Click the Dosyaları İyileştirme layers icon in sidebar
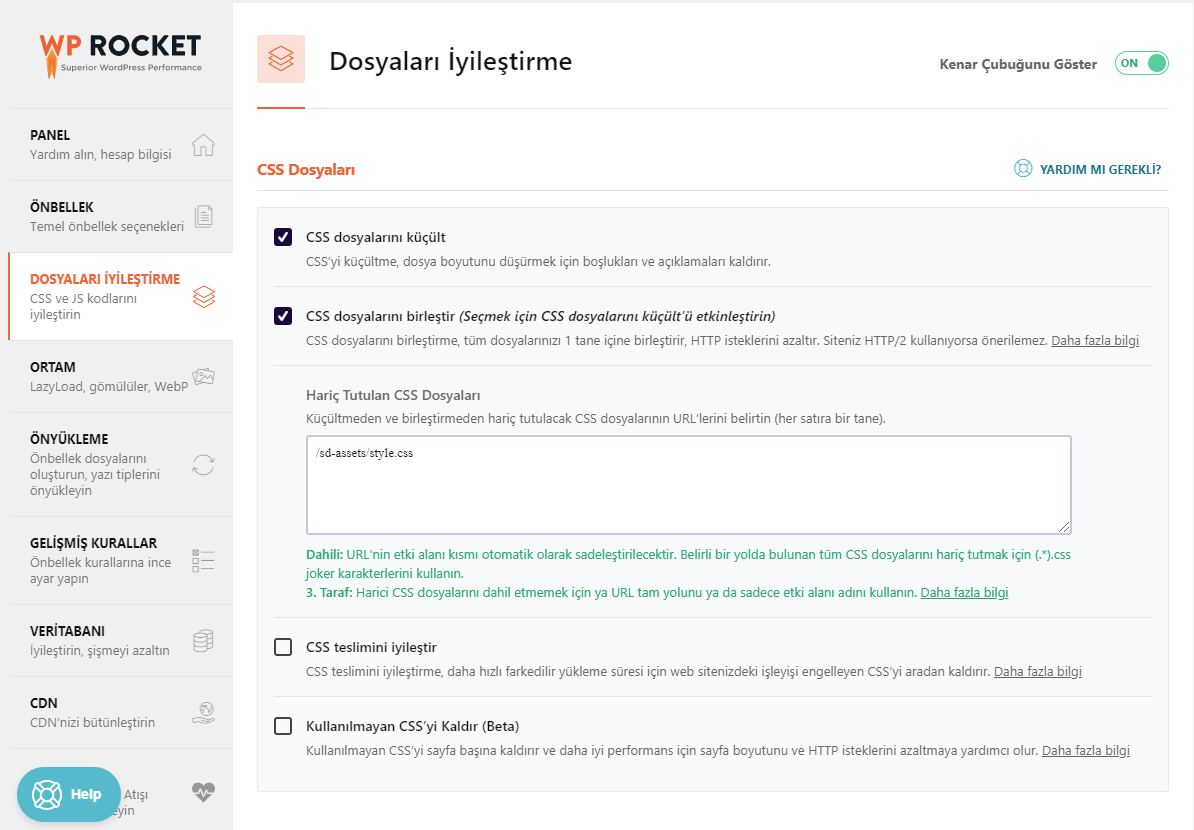Image resolution: width=1194 pixels, height=830 pixels. click(204, 297)
